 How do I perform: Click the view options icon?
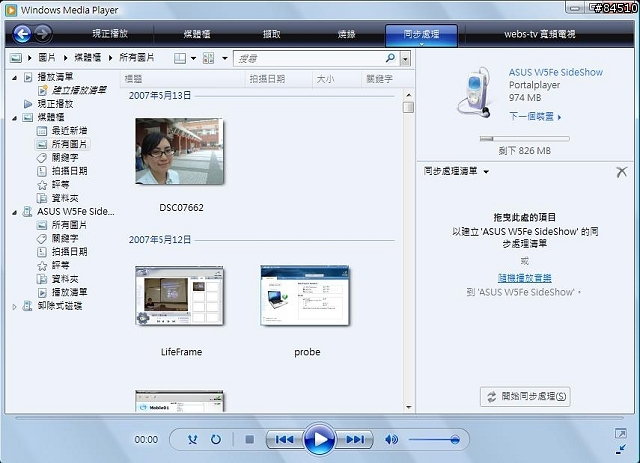(209, 58)
